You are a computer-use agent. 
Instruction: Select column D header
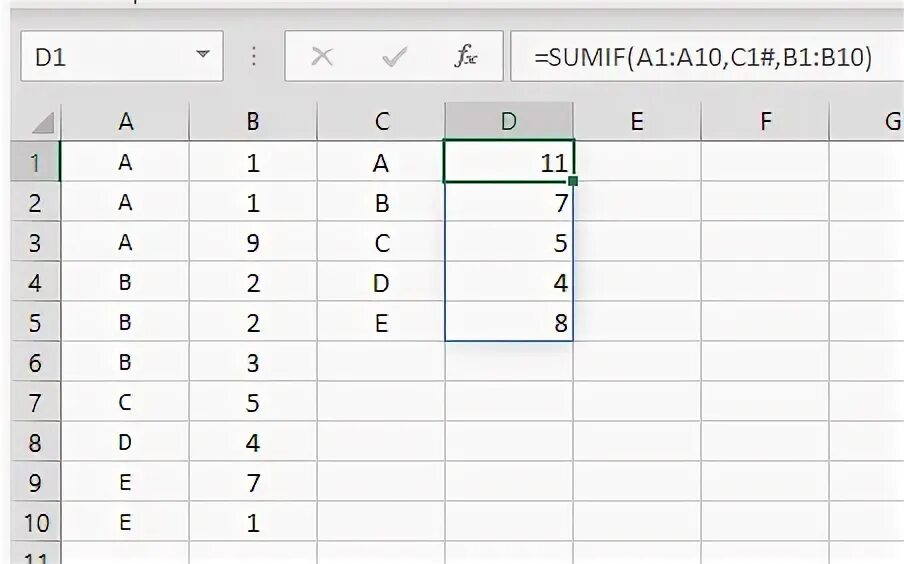pyautogui.click(x=509, y=122)
